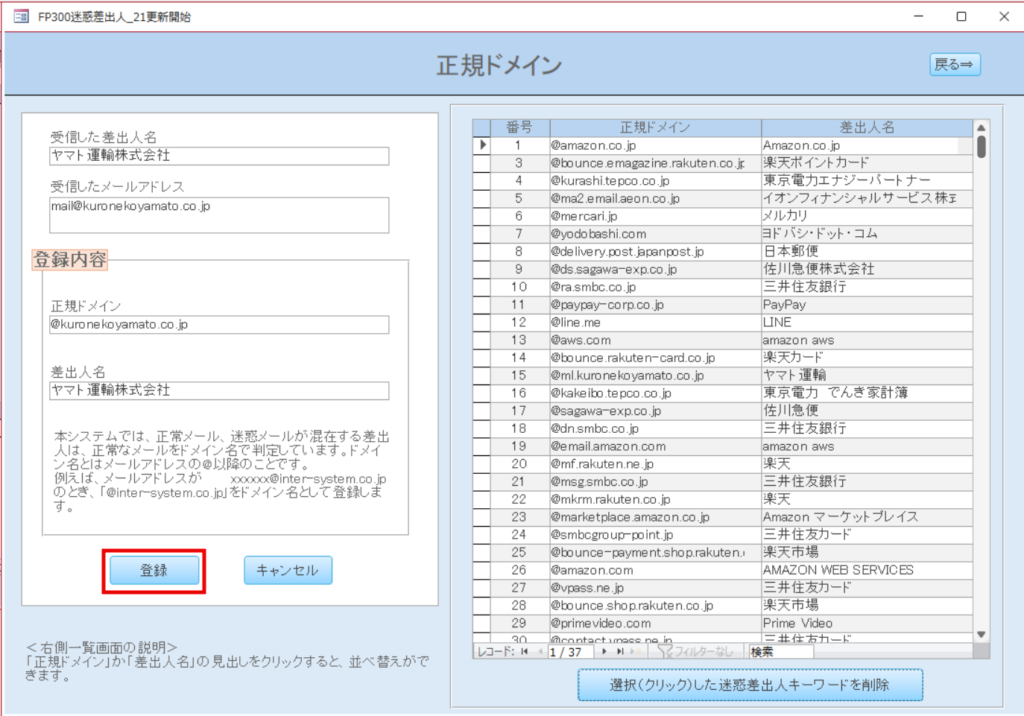
Task: Sort by 正規ドメイン column header
Action: click(654, 128)
